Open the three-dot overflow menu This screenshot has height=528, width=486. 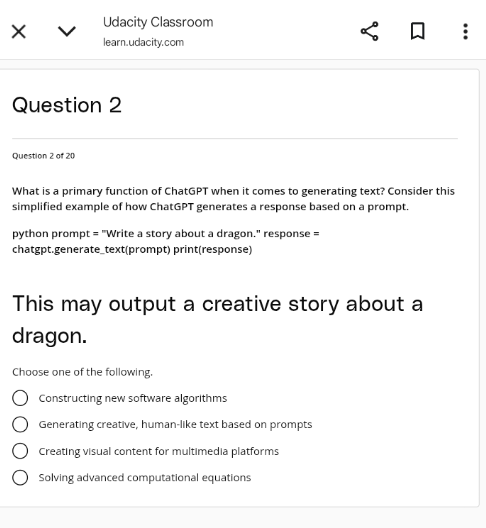point(465,31)
